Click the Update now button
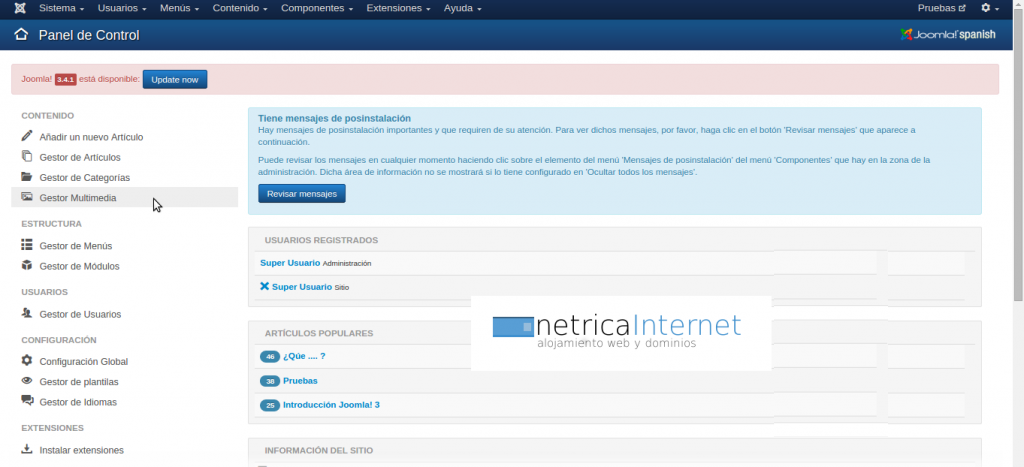Viewport: 1024px width, 467px height. coord(175,79)
